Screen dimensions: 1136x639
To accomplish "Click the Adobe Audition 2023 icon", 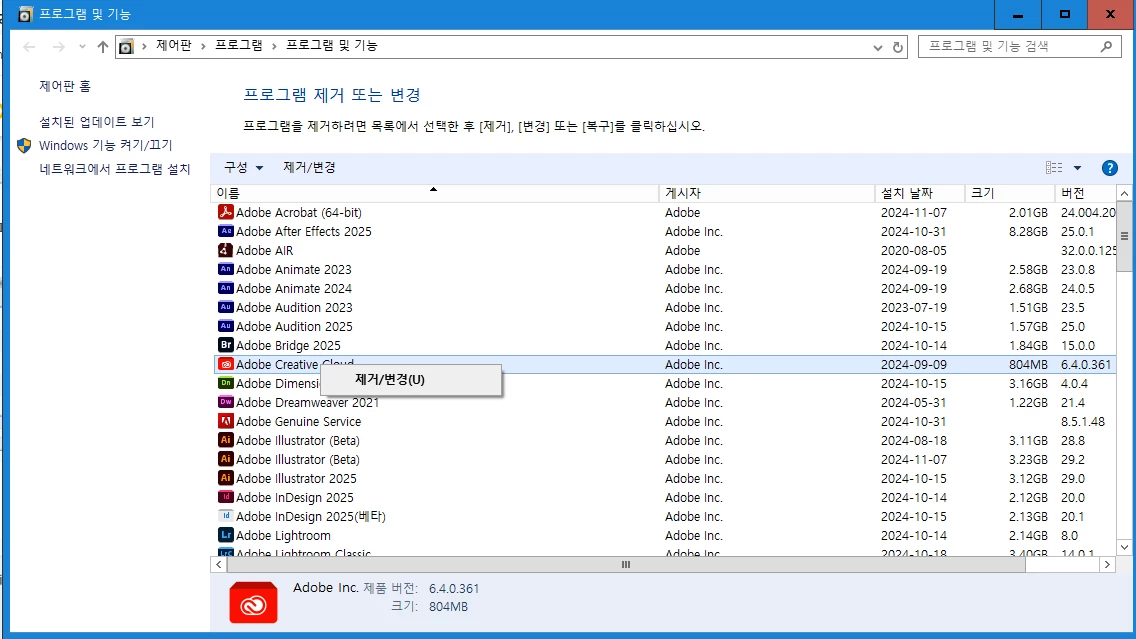I will [225, 307].
